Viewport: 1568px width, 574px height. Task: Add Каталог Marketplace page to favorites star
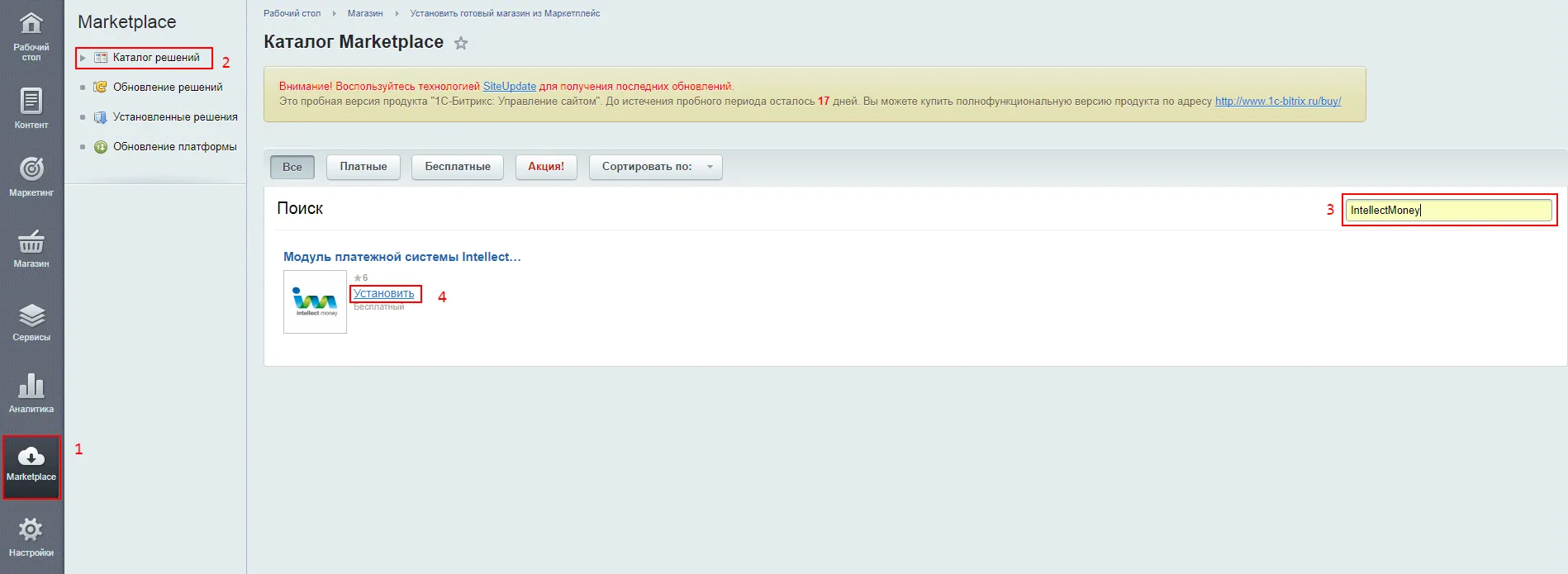tap(461, 43)
